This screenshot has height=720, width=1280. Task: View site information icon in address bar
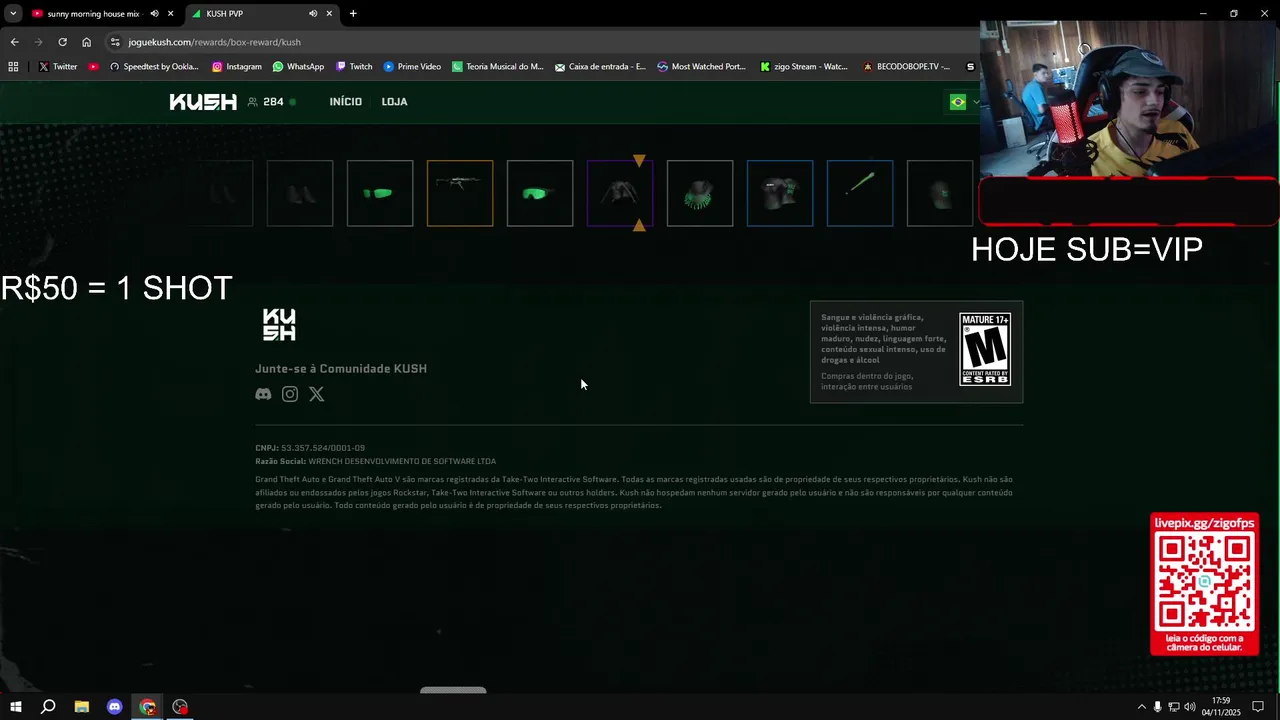click(115, 42)
